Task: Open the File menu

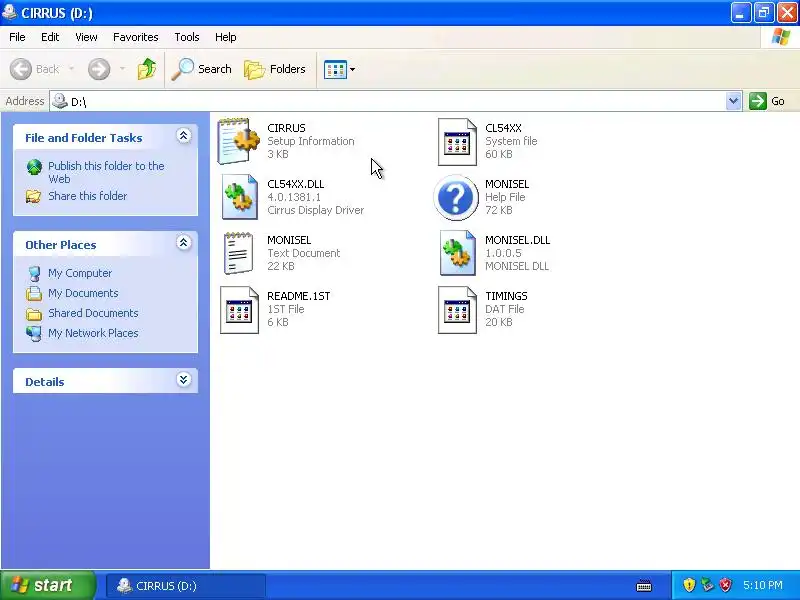Action: (x=17, y=37)
